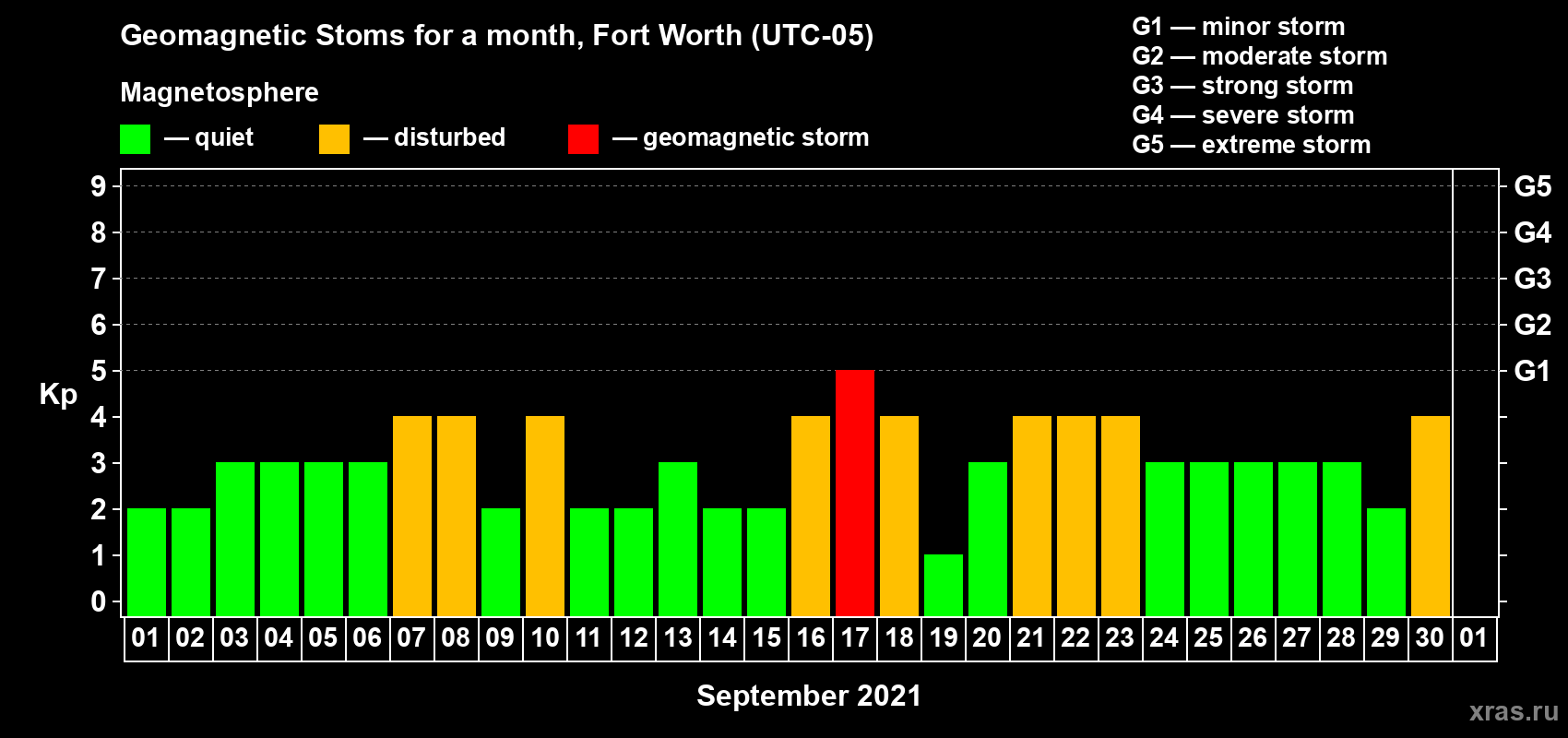Click 'G5 — extreme storm' legend line

pos(1252,145)
